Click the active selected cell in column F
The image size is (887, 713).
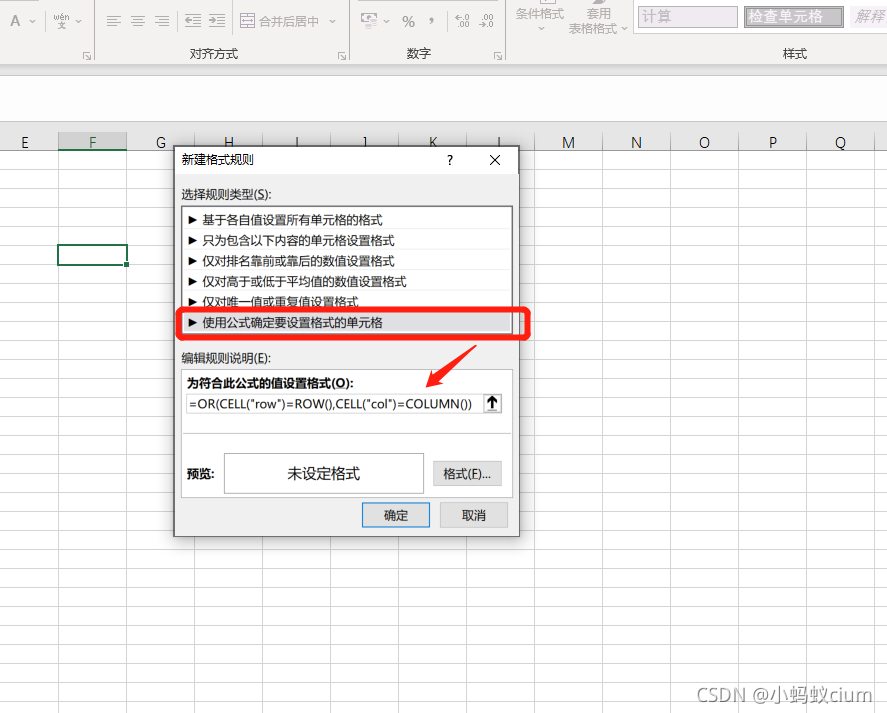[92, 255]
